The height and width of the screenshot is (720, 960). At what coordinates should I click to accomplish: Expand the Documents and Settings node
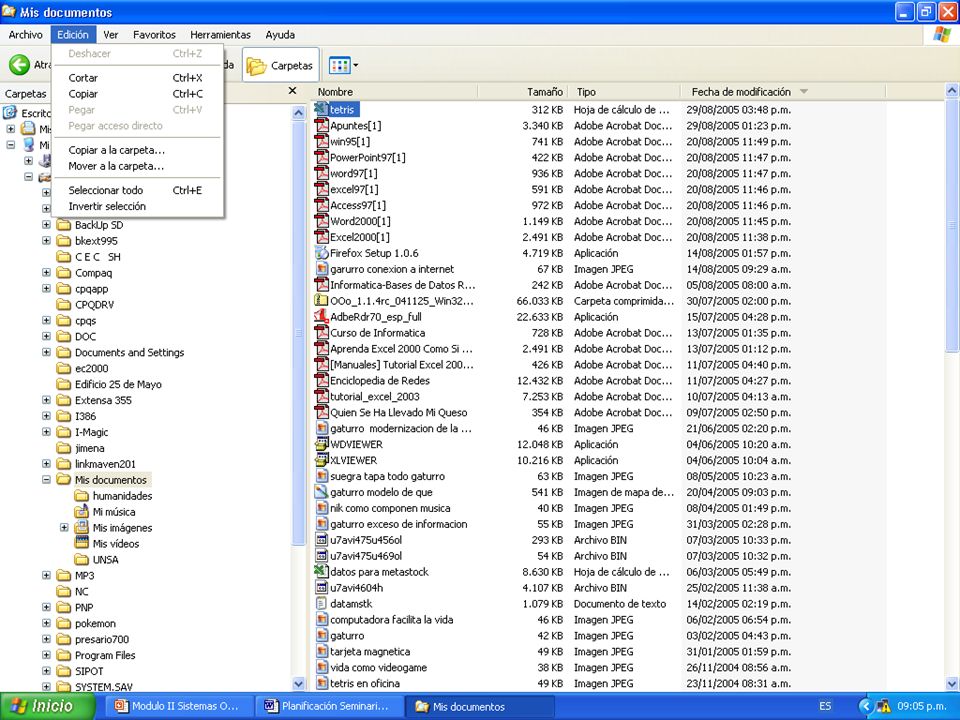46,352
